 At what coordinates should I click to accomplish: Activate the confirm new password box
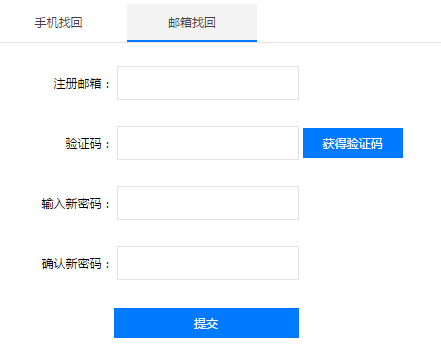208,263
